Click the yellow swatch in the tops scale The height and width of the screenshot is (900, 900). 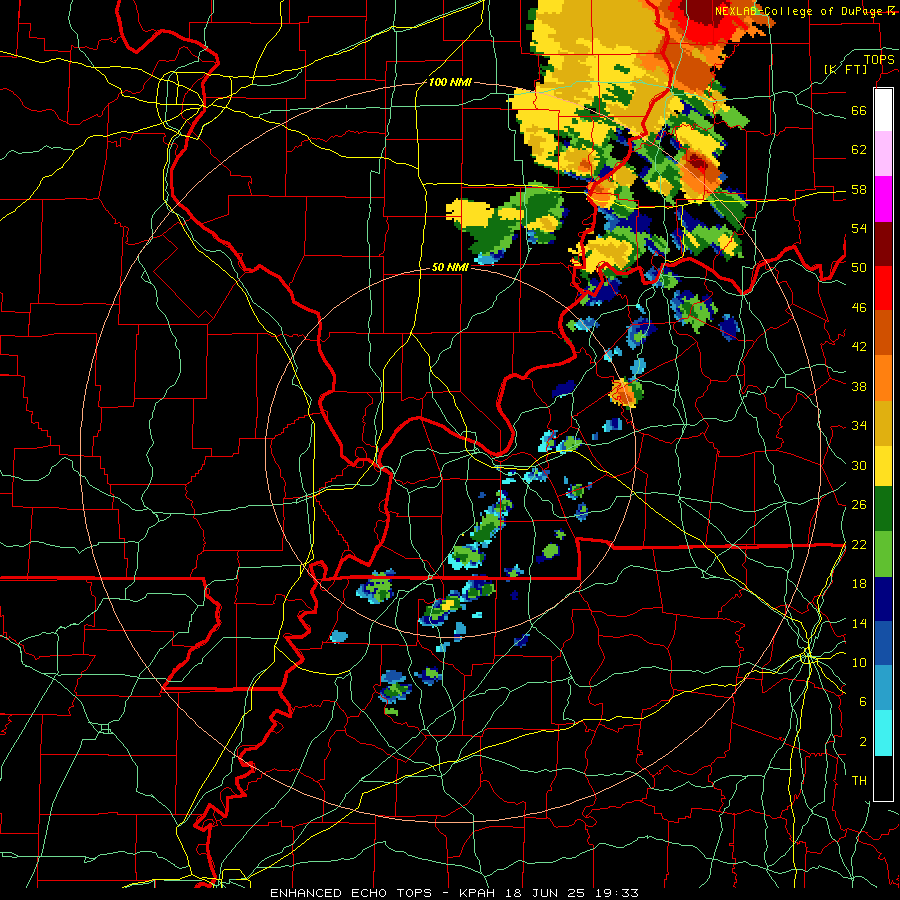click(x=883, y=466)
